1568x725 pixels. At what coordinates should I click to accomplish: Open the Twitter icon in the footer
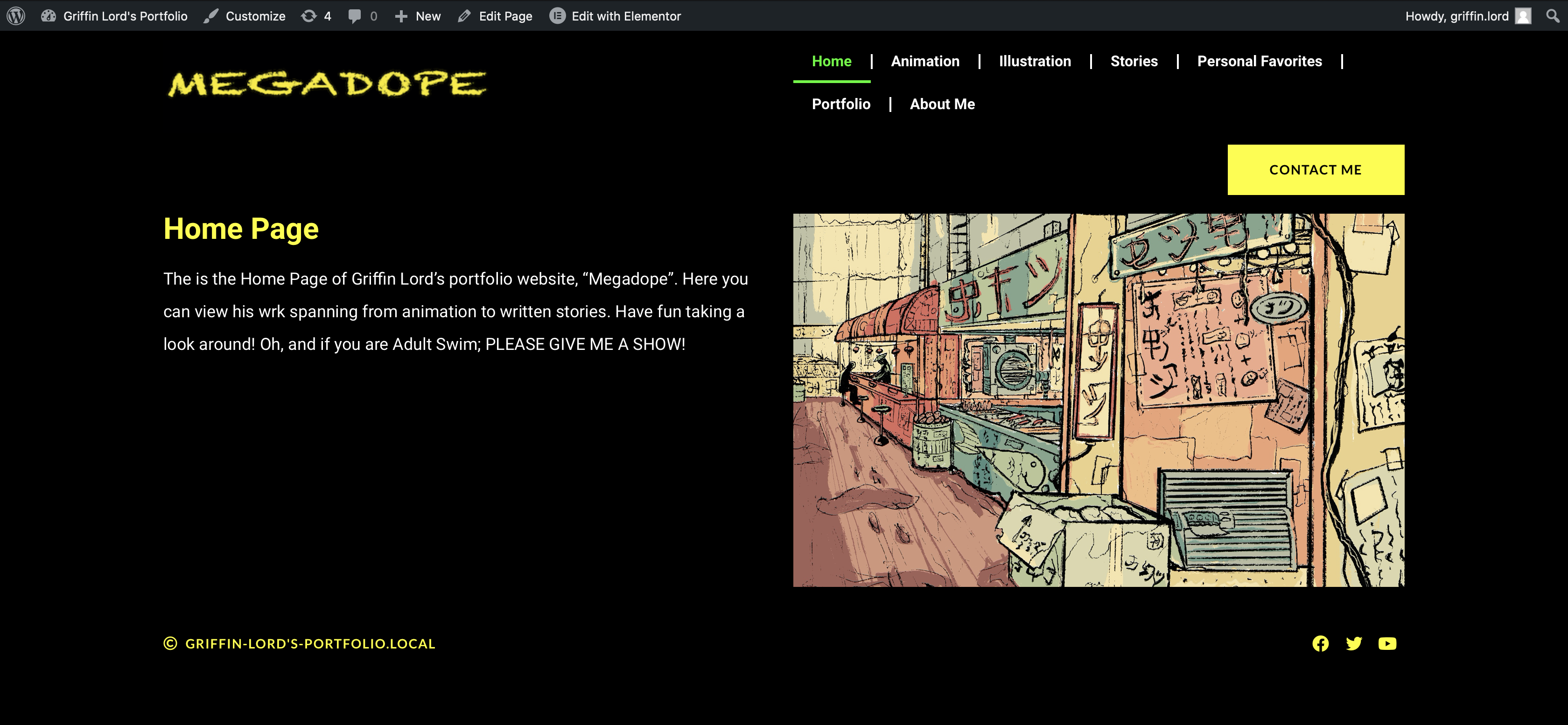[x=1354, y=643]
